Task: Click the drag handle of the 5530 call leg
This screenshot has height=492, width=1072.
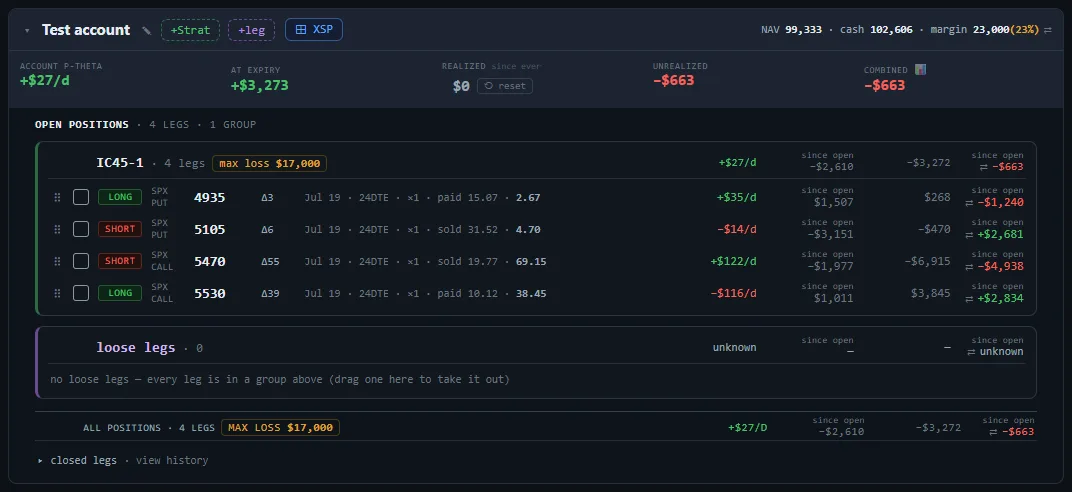Action: [57, 293]
